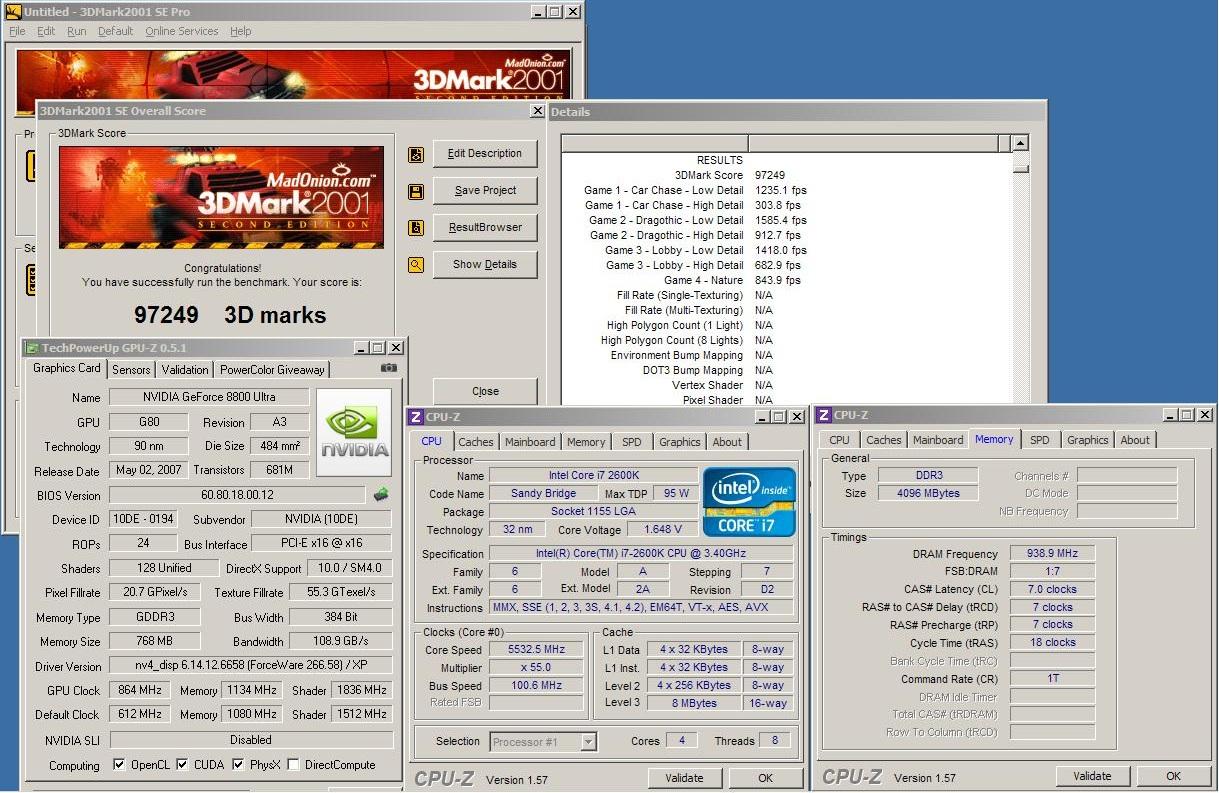
Task: Open the PowerColor Giveaway tab in GPU-Z
Action: 272,370
